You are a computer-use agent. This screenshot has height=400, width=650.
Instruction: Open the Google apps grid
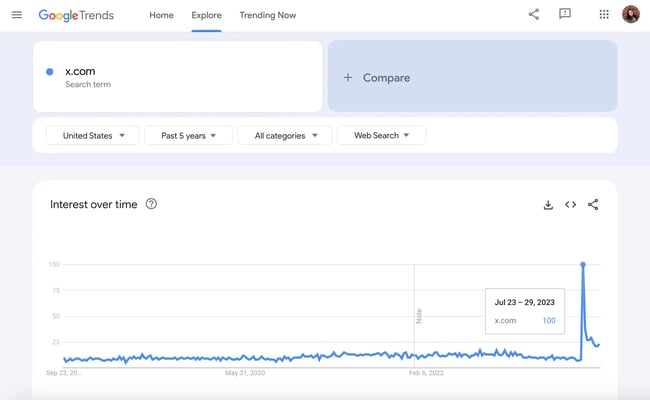click(x=604, y=15)
